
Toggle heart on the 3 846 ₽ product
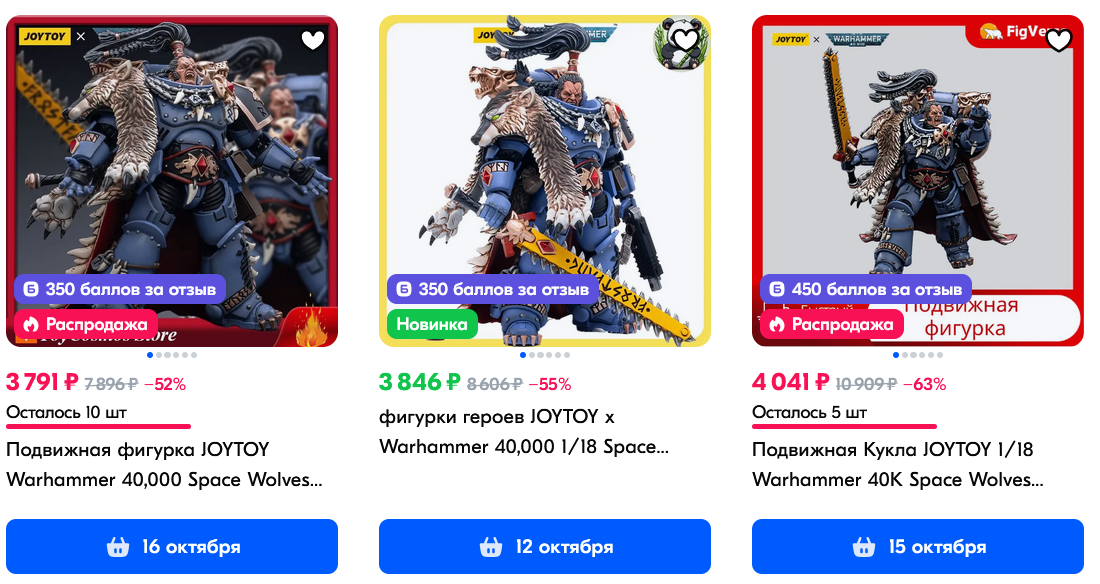coord(685,41)
